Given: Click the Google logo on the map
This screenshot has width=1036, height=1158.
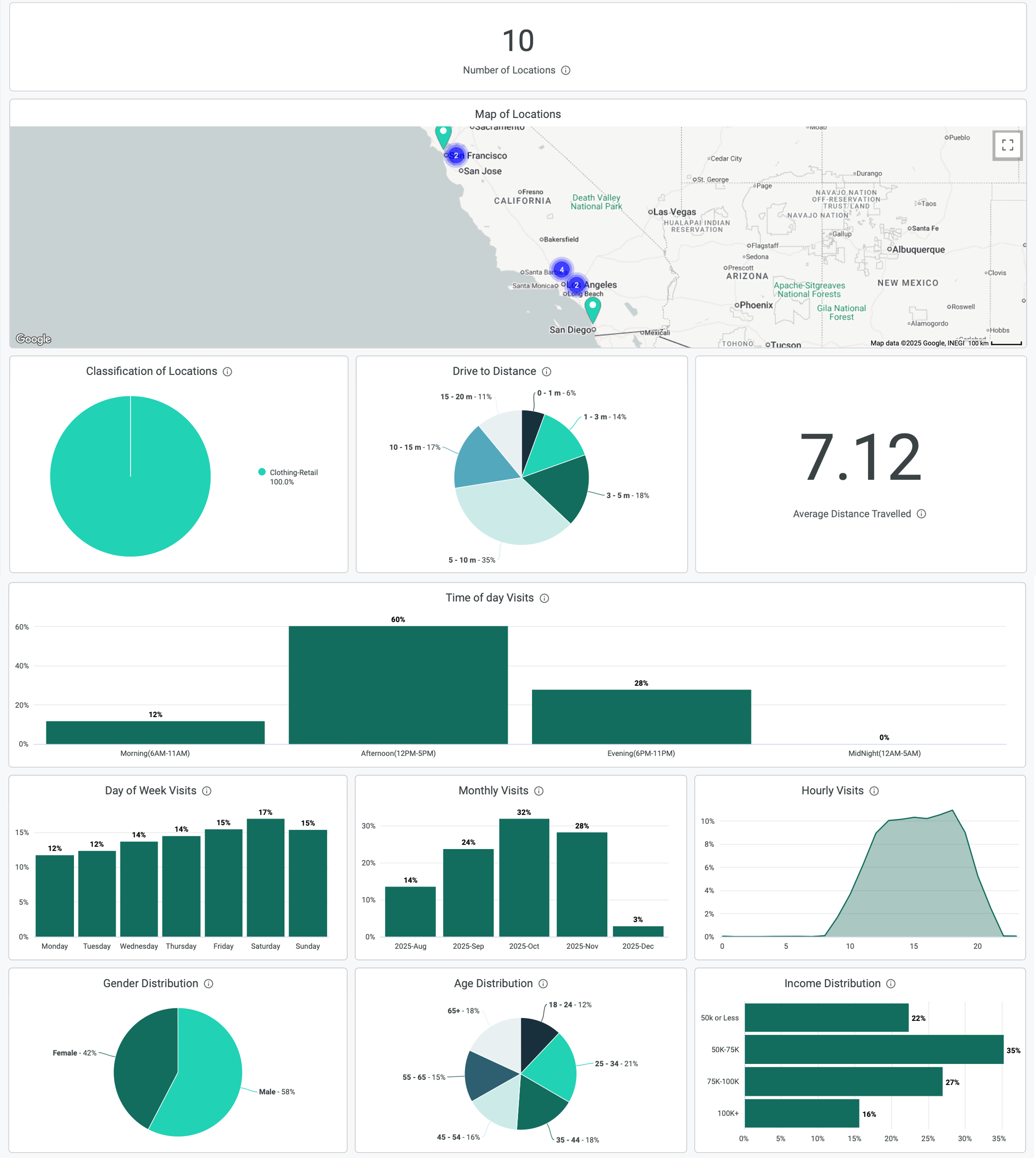Looking at the screenshot, I should (34, 339).
